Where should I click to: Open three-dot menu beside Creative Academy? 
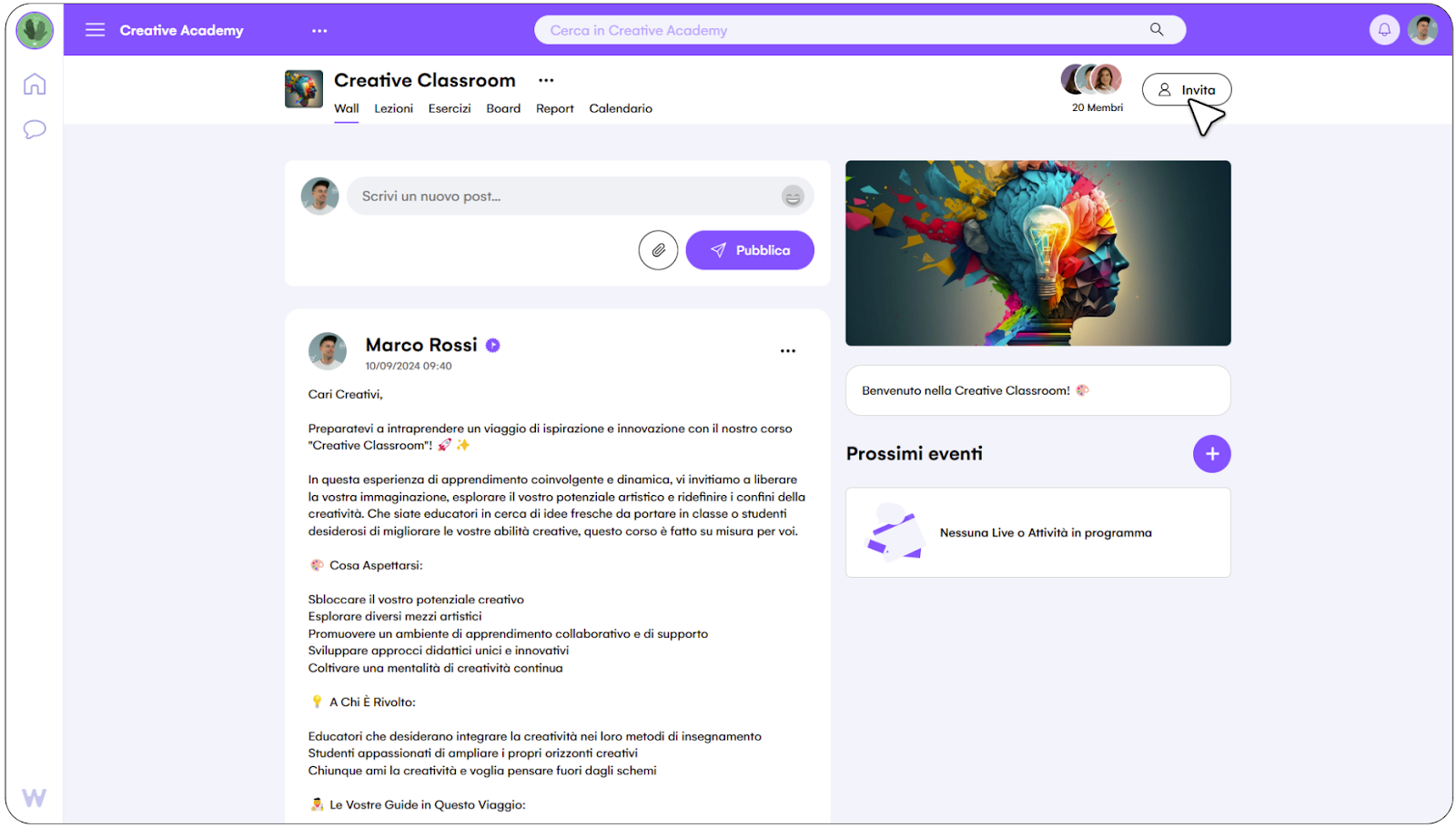(319, 31)
